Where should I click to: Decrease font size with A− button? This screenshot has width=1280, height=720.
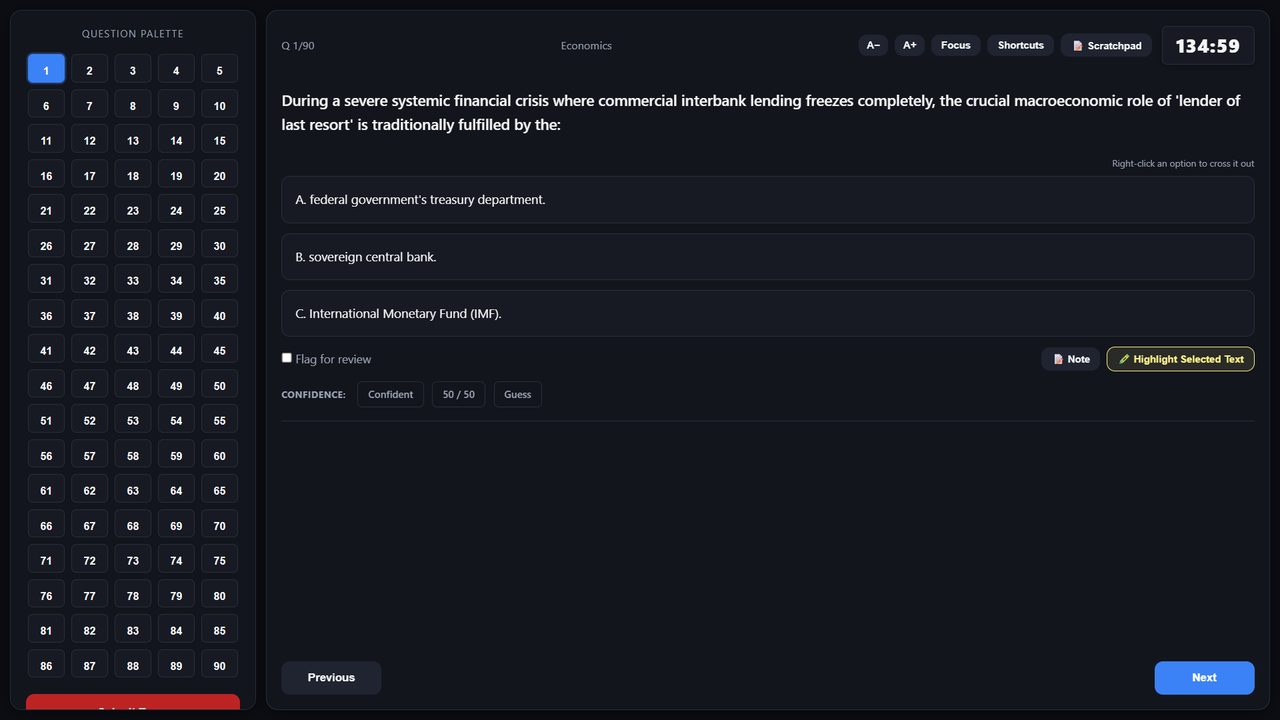coord(873,45)
